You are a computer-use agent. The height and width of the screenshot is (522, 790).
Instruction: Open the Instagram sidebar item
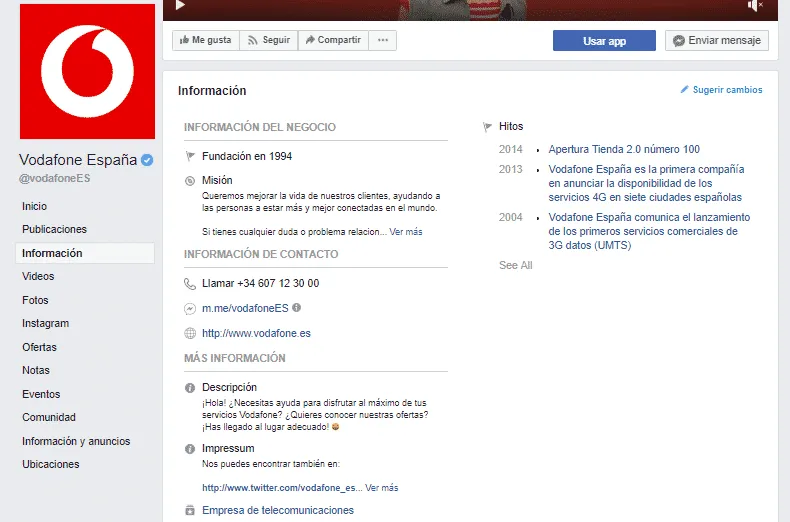pos(45,323)
